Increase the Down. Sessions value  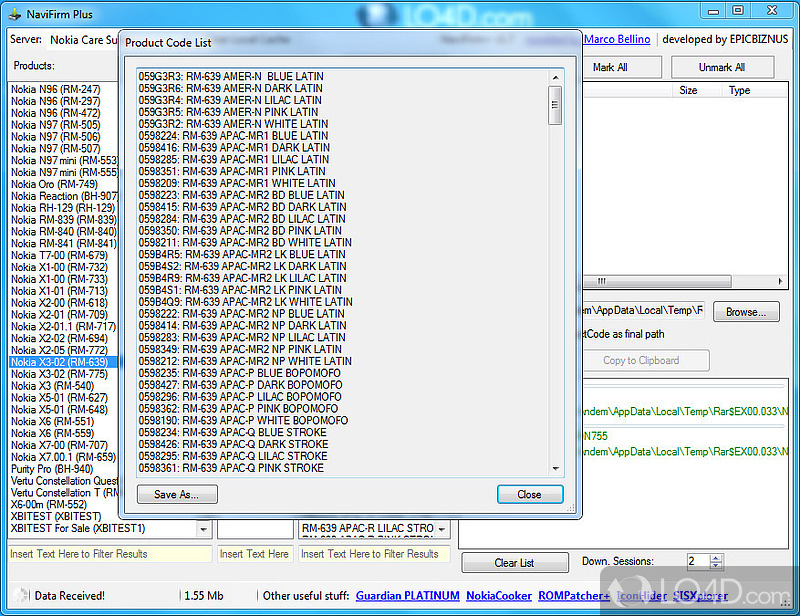[x=716, y=558]
